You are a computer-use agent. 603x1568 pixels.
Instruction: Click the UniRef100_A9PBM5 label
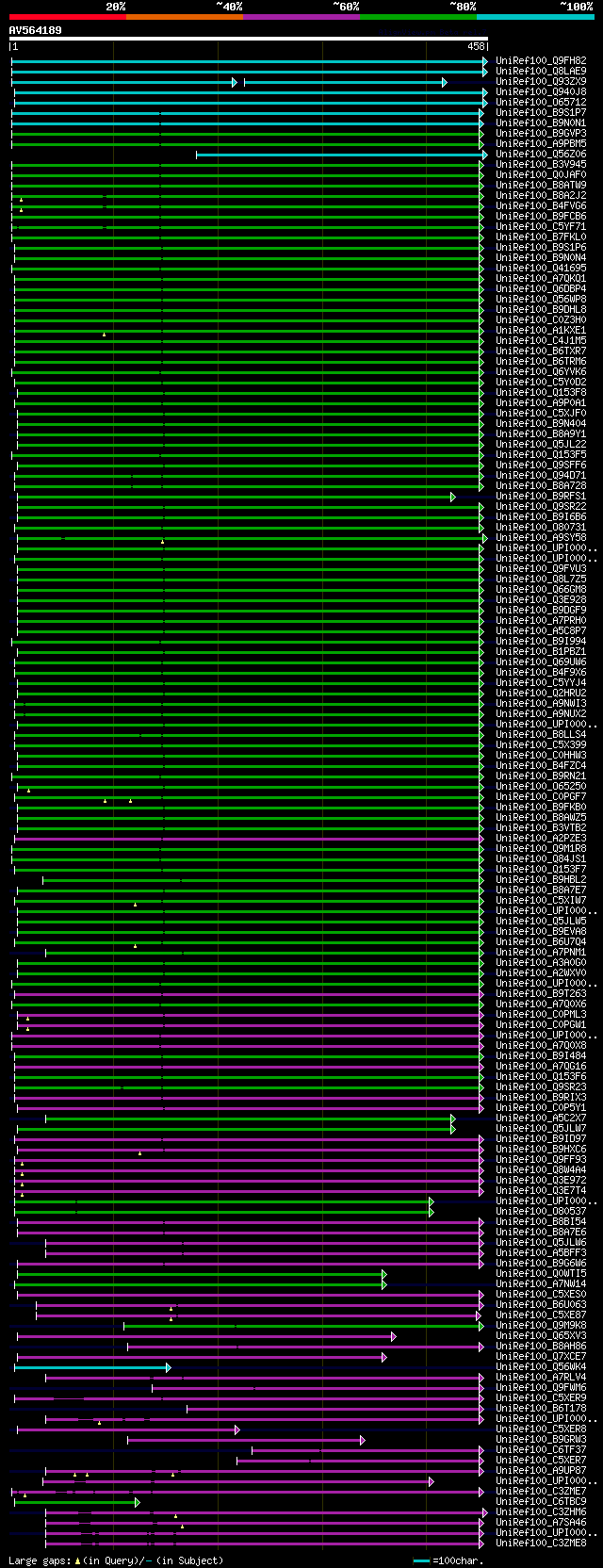click(541, 144)
